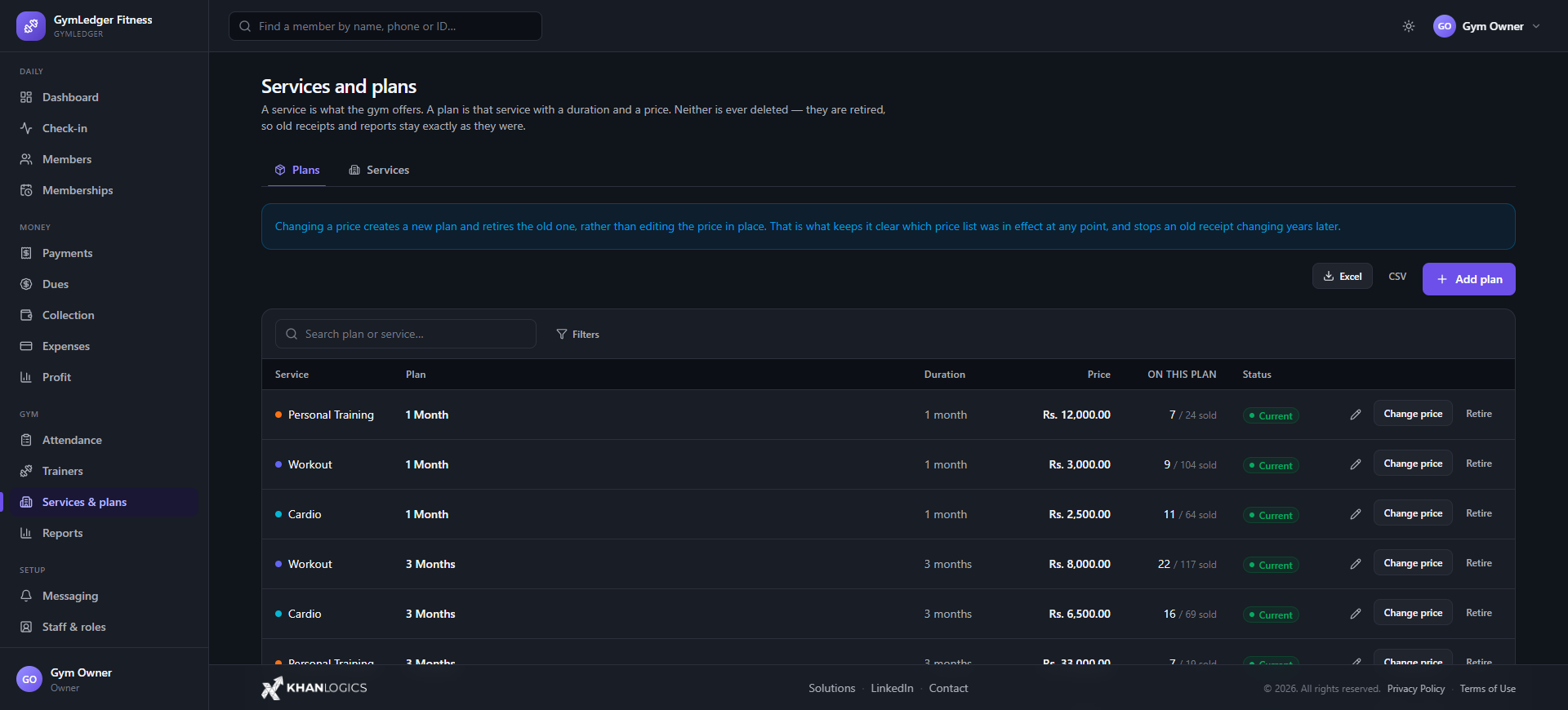The height and width of the screenshot is (710, 1568).
Task: Open the Gym Owner account dropdown
Action: (x=1487, y=26)
